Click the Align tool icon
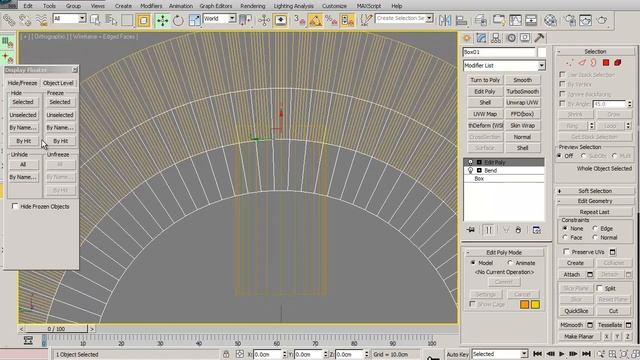 [461, 20]
